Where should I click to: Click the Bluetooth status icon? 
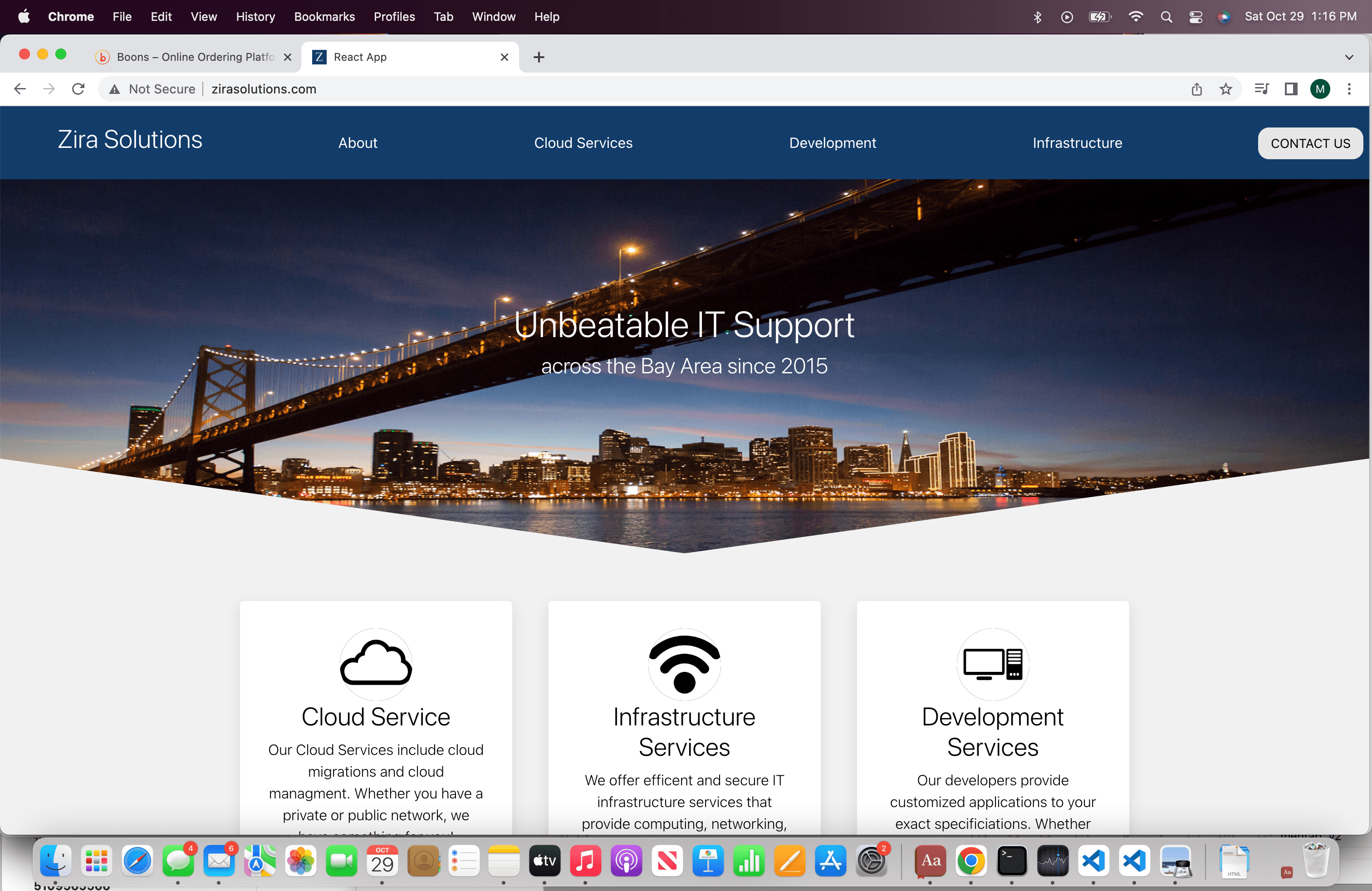point(1037,17)
